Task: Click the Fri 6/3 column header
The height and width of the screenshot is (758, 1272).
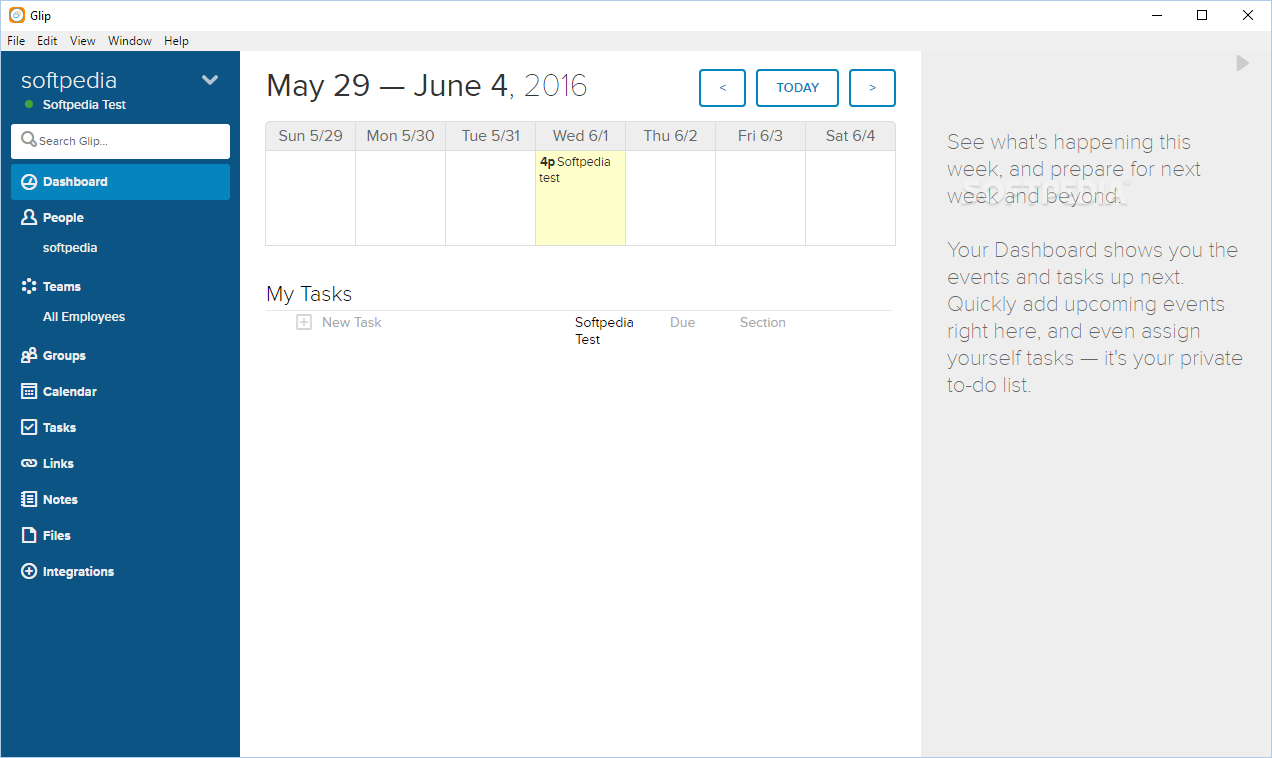Action: [x=761, y=136]
